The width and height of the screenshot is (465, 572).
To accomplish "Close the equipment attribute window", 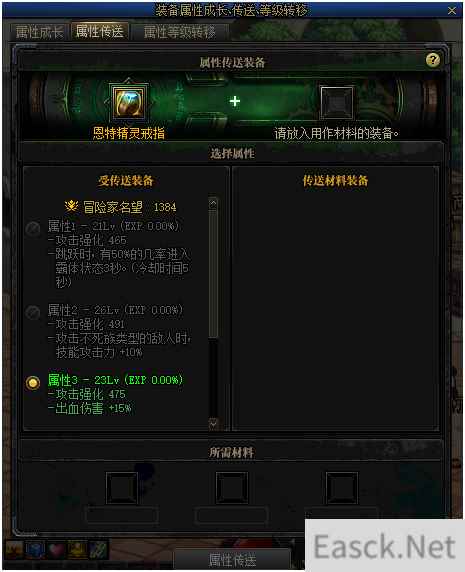I will 452,11.
